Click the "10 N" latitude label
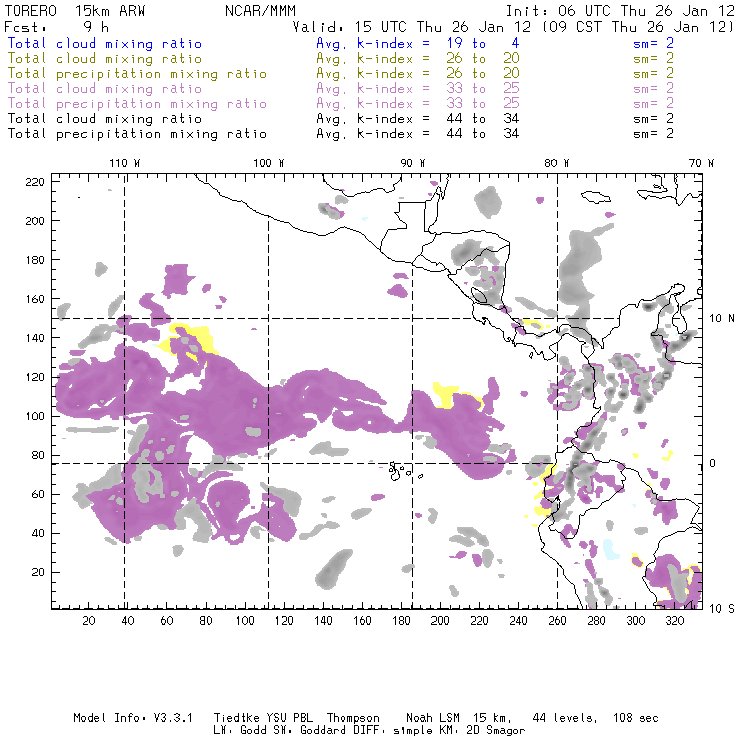 pyautogui.click(x=722, y=319)
